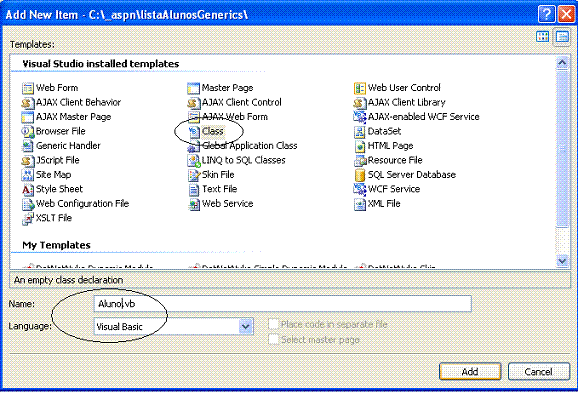This screenshot has width=578, height=394.
Task: Choose the Text File icon
Action: pos(194,189)
